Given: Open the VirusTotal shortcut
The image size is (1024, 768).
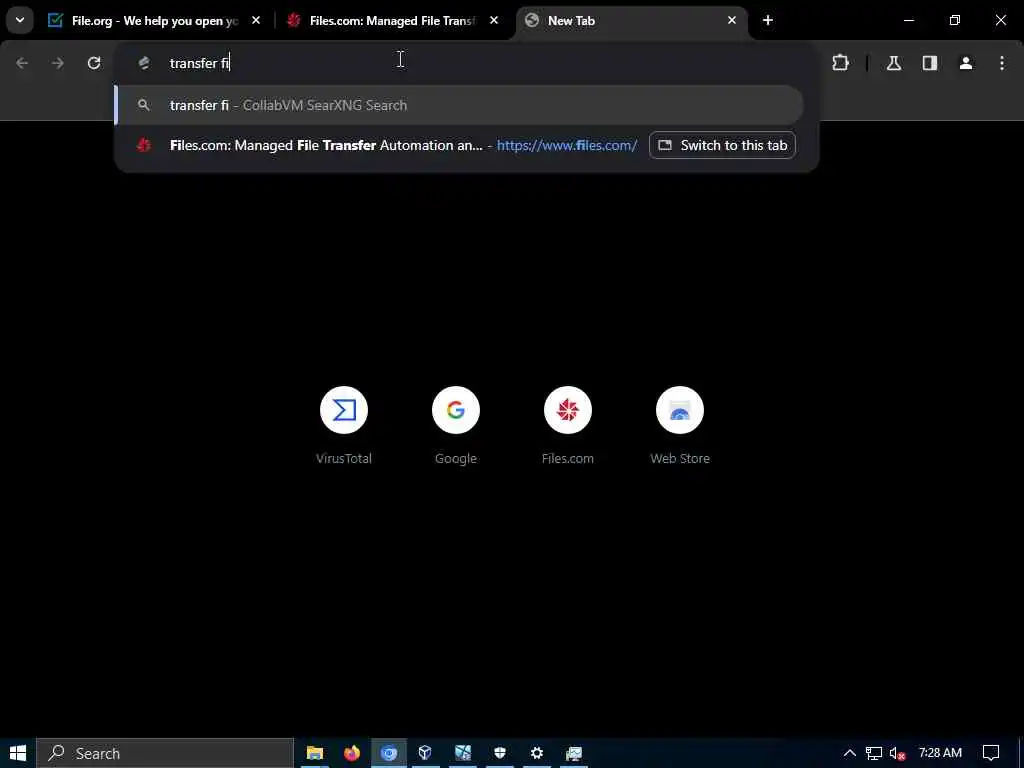Looking at the screenshot, I should [344, 426].
